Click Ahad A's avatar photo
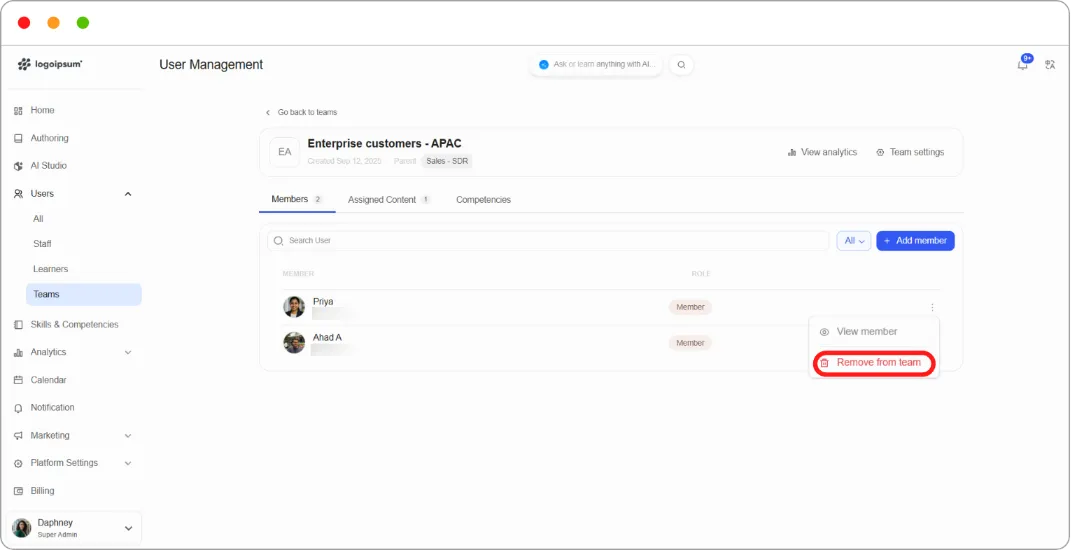This screenshot has height=550, width=1071. click(x=294, y=342)
